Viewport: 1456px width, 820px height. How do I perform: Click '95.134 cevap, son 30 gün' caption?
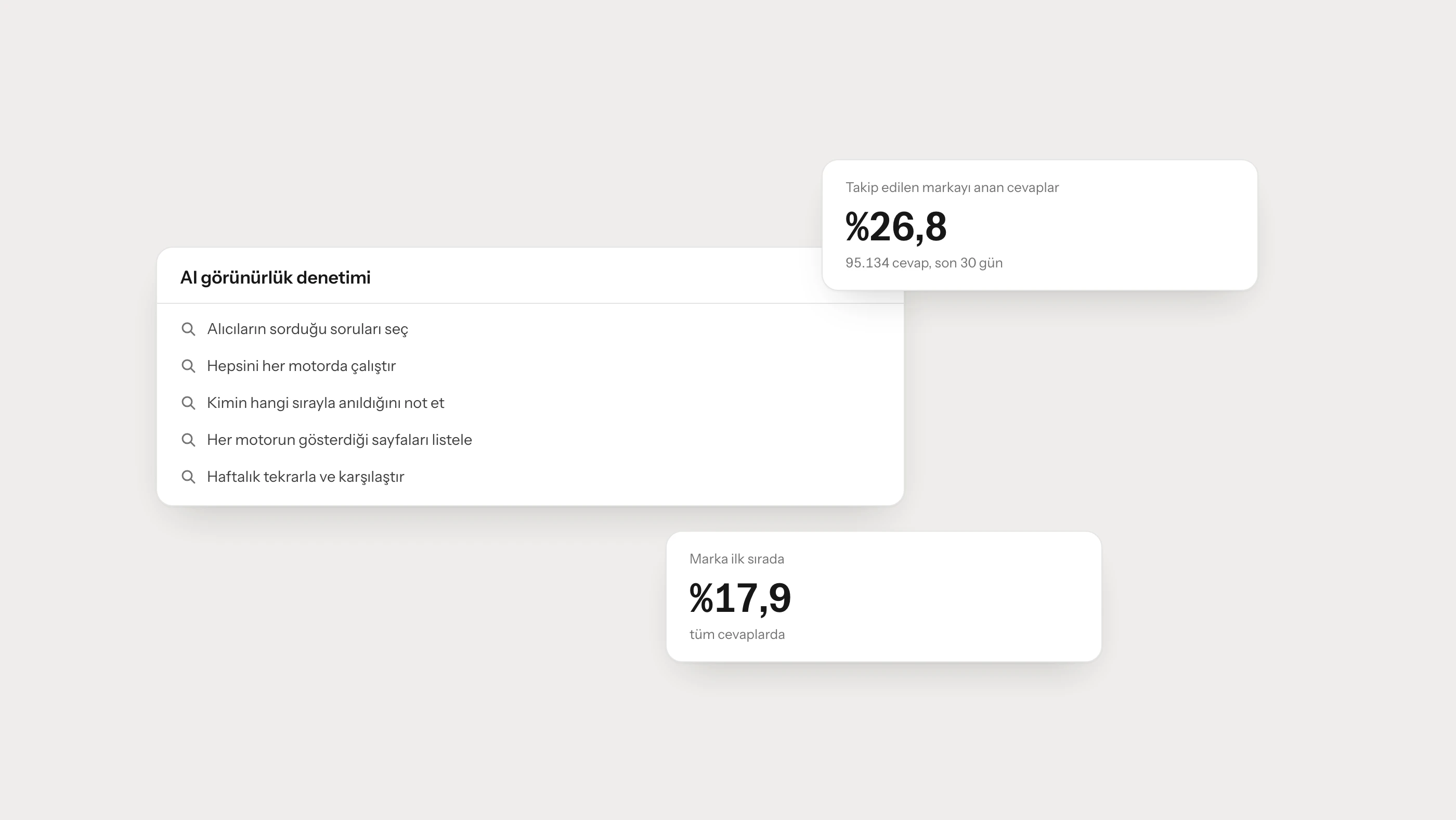click(x=924, y=263)
